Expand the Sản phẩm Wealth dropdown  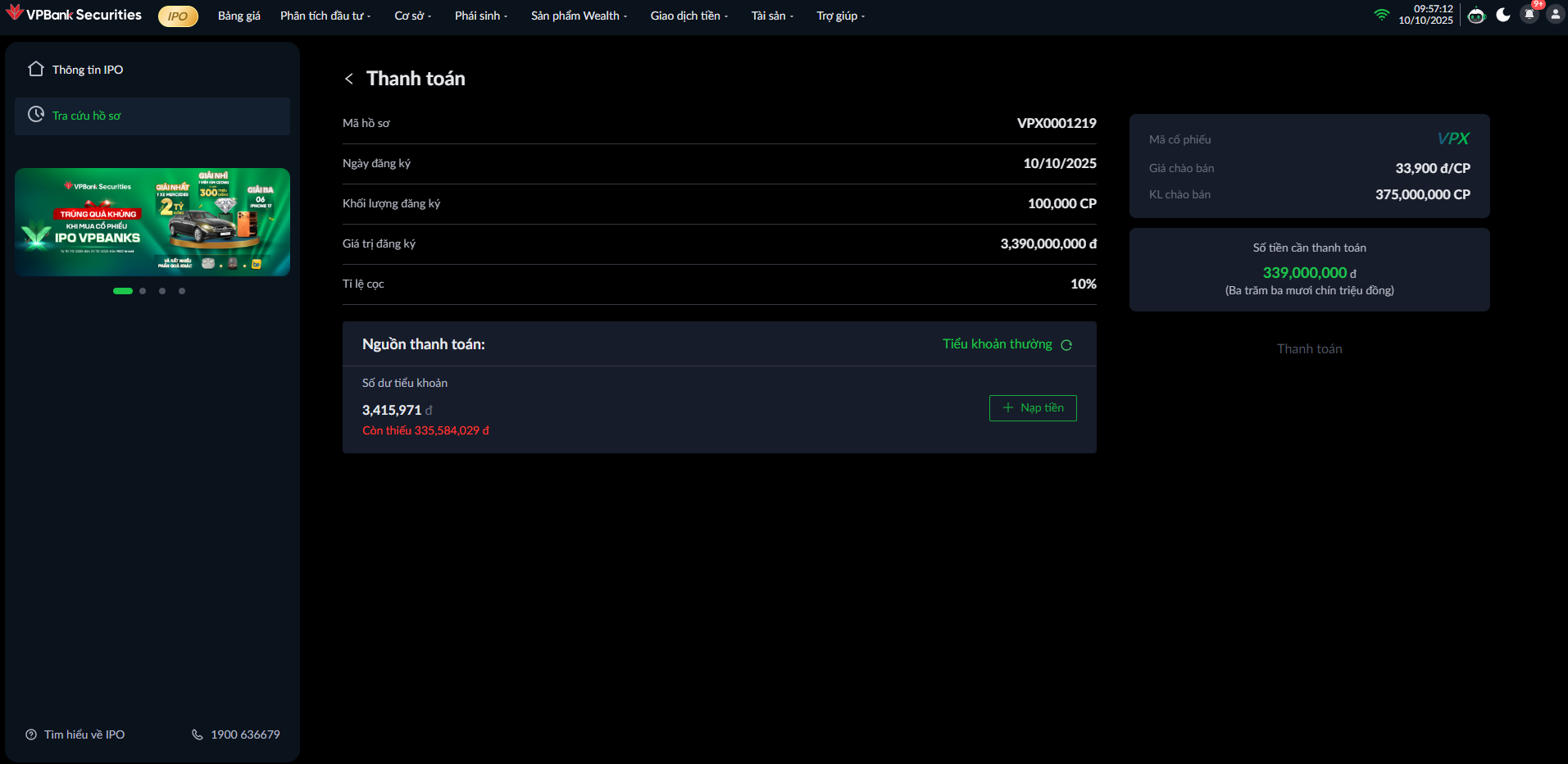pos(578,16)
